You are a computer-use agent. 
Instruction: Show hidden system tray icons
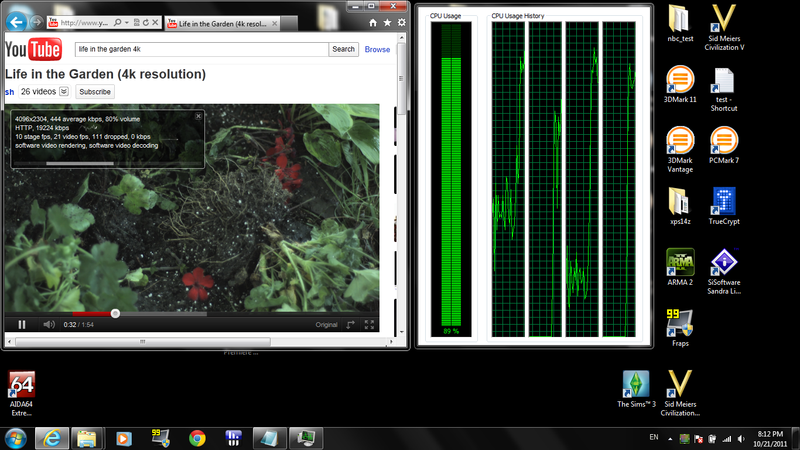click(670, 439)
